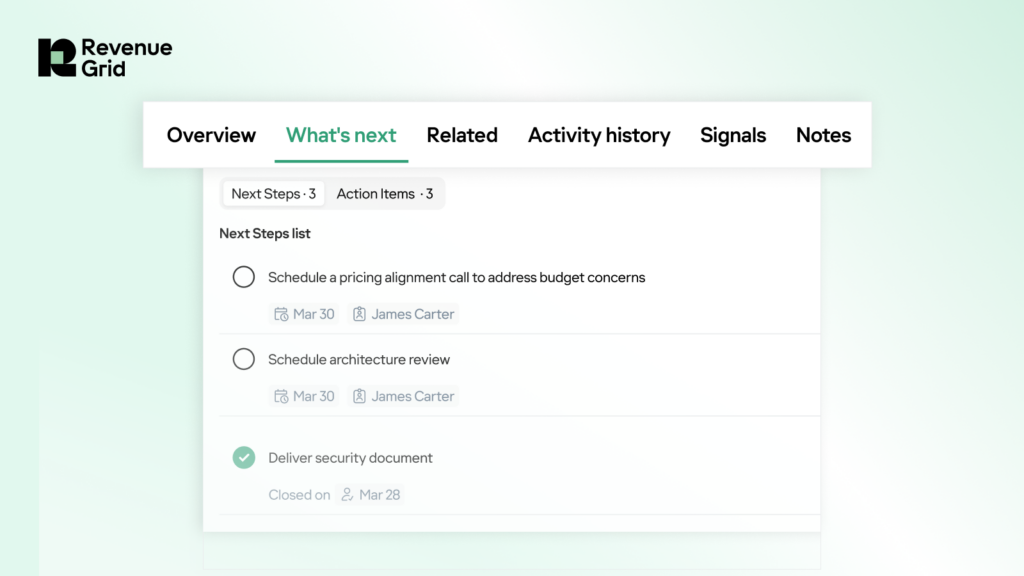The image size is (1024, 576).
Task: Click calendar icon on architecture review task
Action: (282, 396)
